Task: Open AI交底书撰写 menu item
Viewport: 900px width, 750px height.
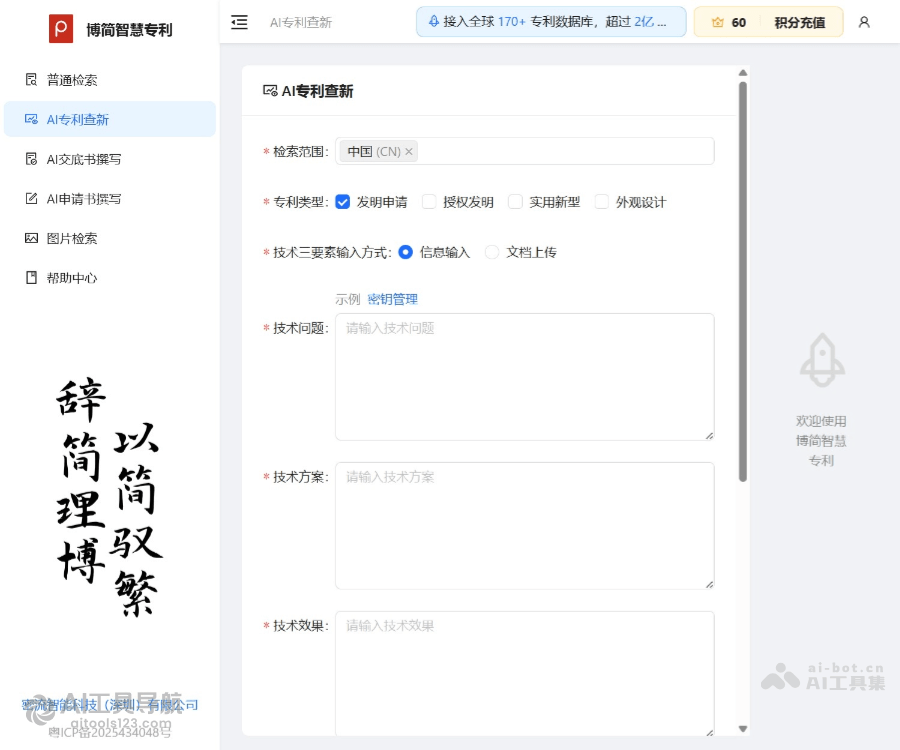Action: pos(110,159)
